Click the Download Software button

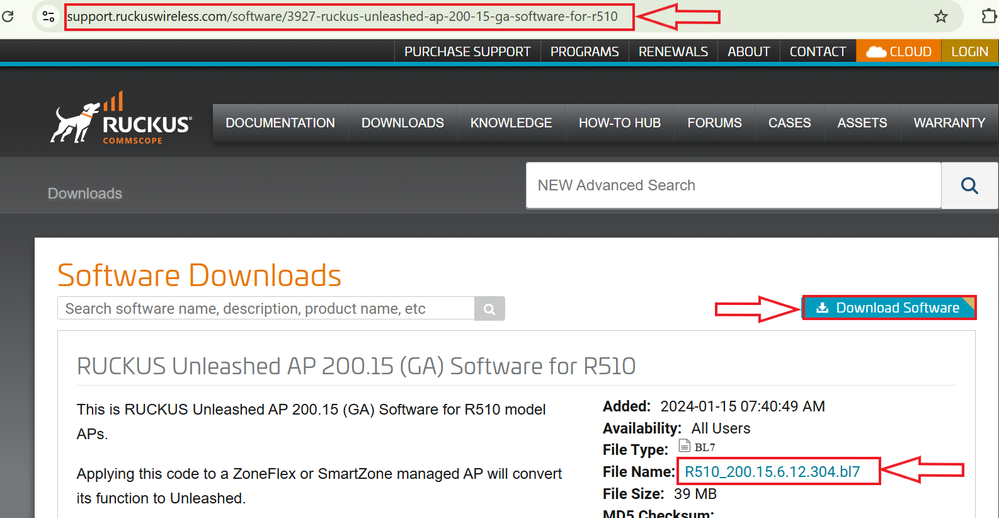click(x=888, y=308)
